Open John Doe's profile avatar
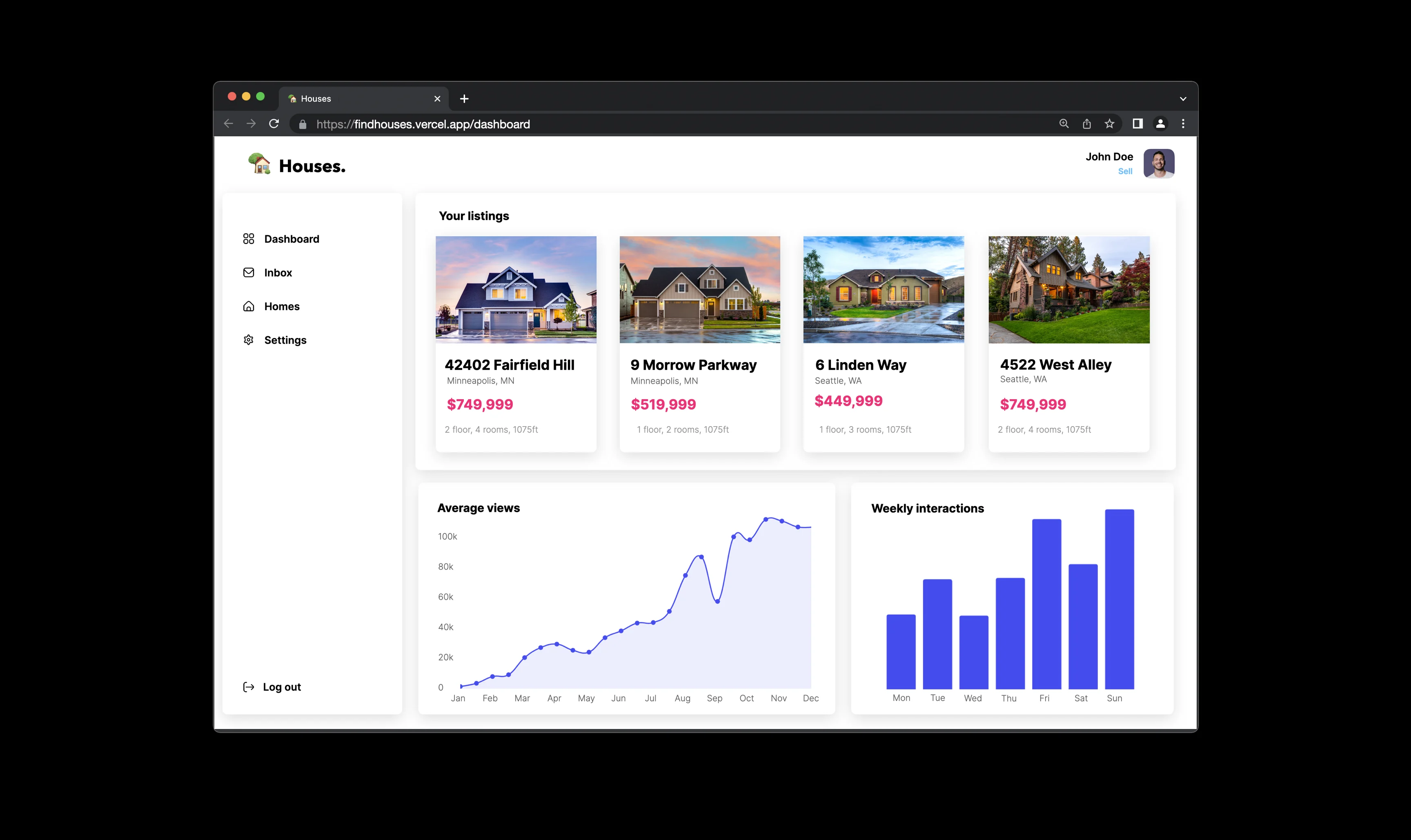The height and width of the screenshot is (840, 1411). pyautogui.click(x=1158, y=164)
